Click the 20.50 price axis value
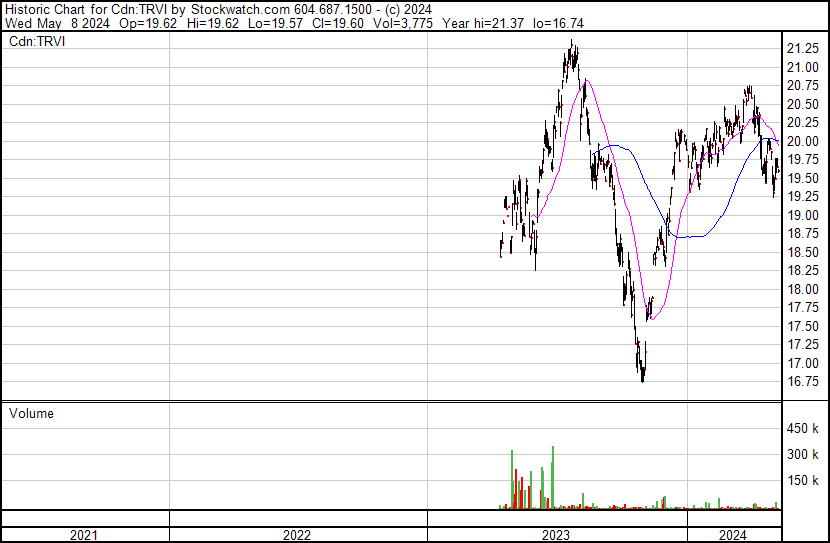 803,104
